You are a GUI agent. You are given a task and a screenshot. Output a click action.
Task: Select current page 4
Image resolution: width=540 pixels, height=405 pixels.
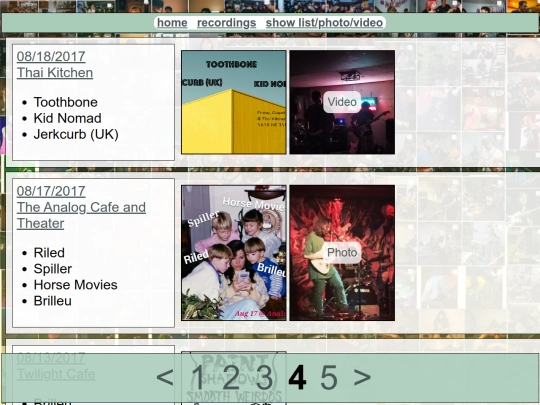[297, 377]
